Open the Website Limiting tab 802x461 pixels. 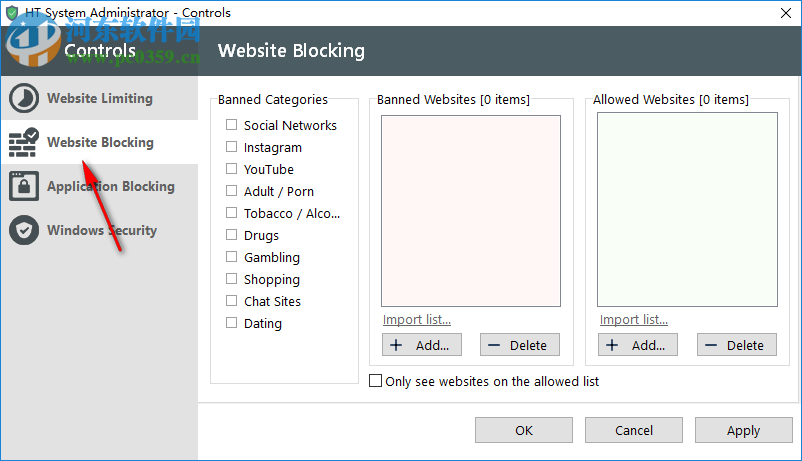(99, 98)
